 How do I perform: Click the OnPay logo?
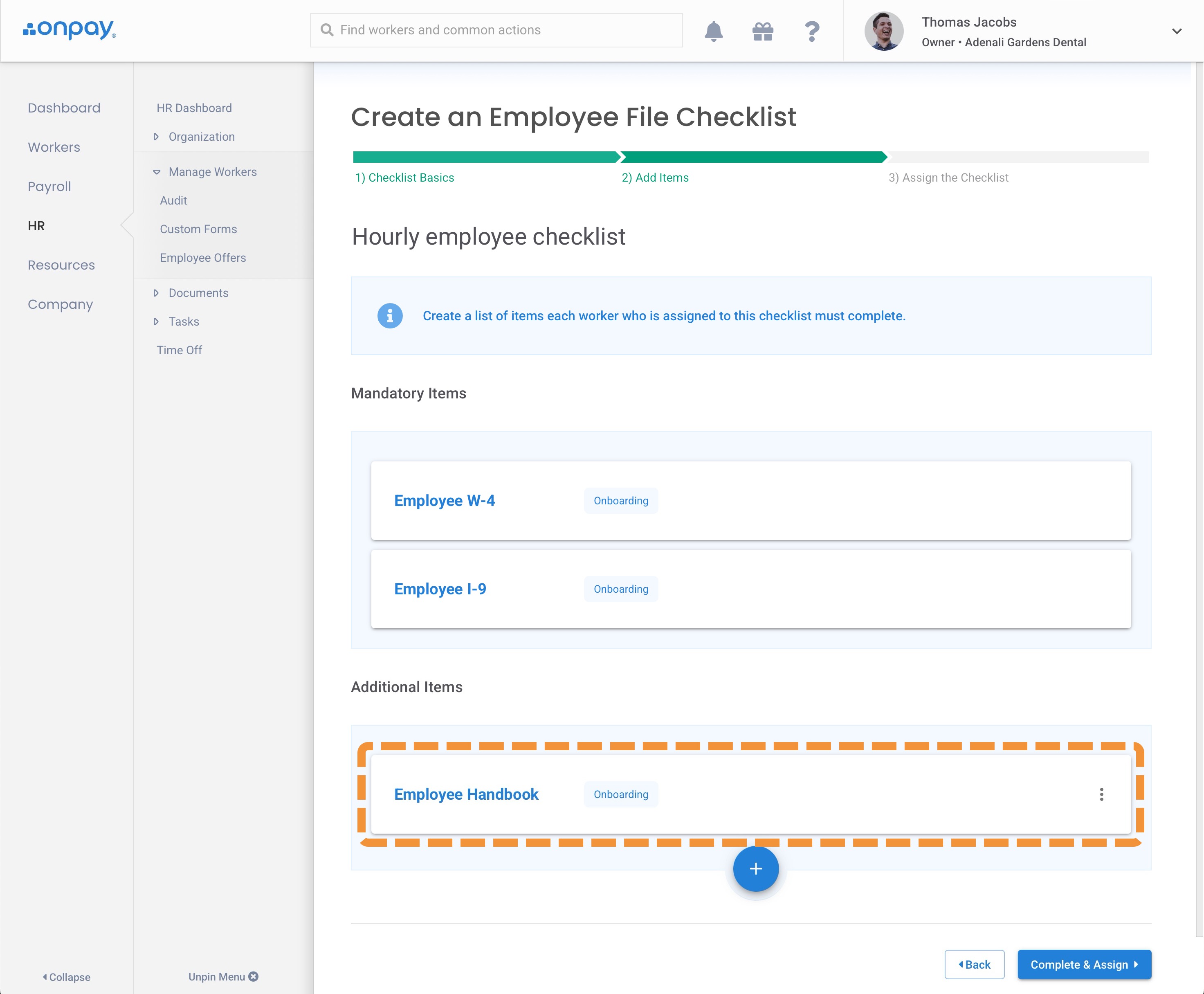coord(69,30)
